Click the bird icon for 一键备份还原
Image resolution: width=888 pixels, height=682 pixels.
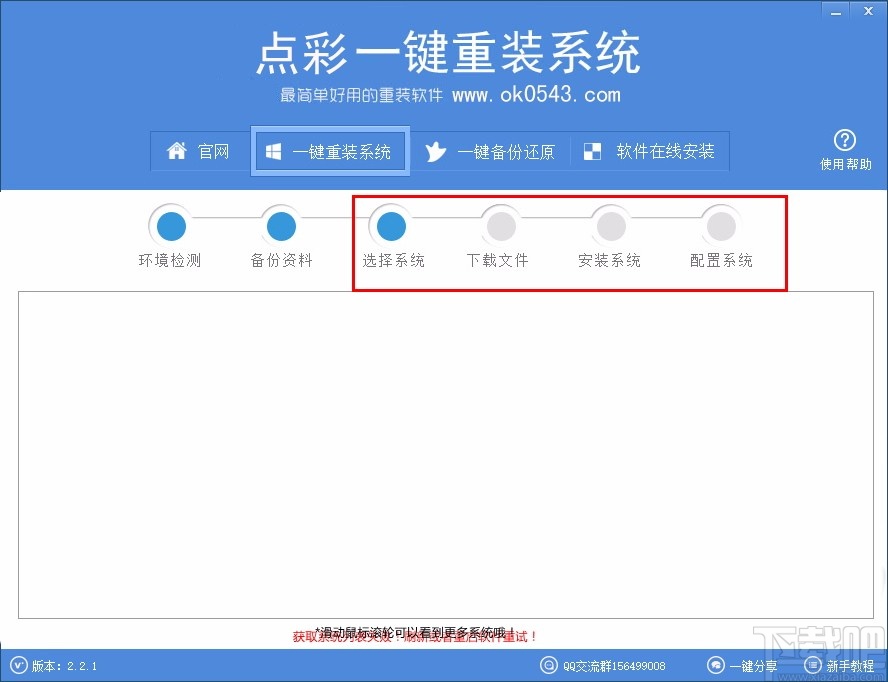[x=436, y=151]
